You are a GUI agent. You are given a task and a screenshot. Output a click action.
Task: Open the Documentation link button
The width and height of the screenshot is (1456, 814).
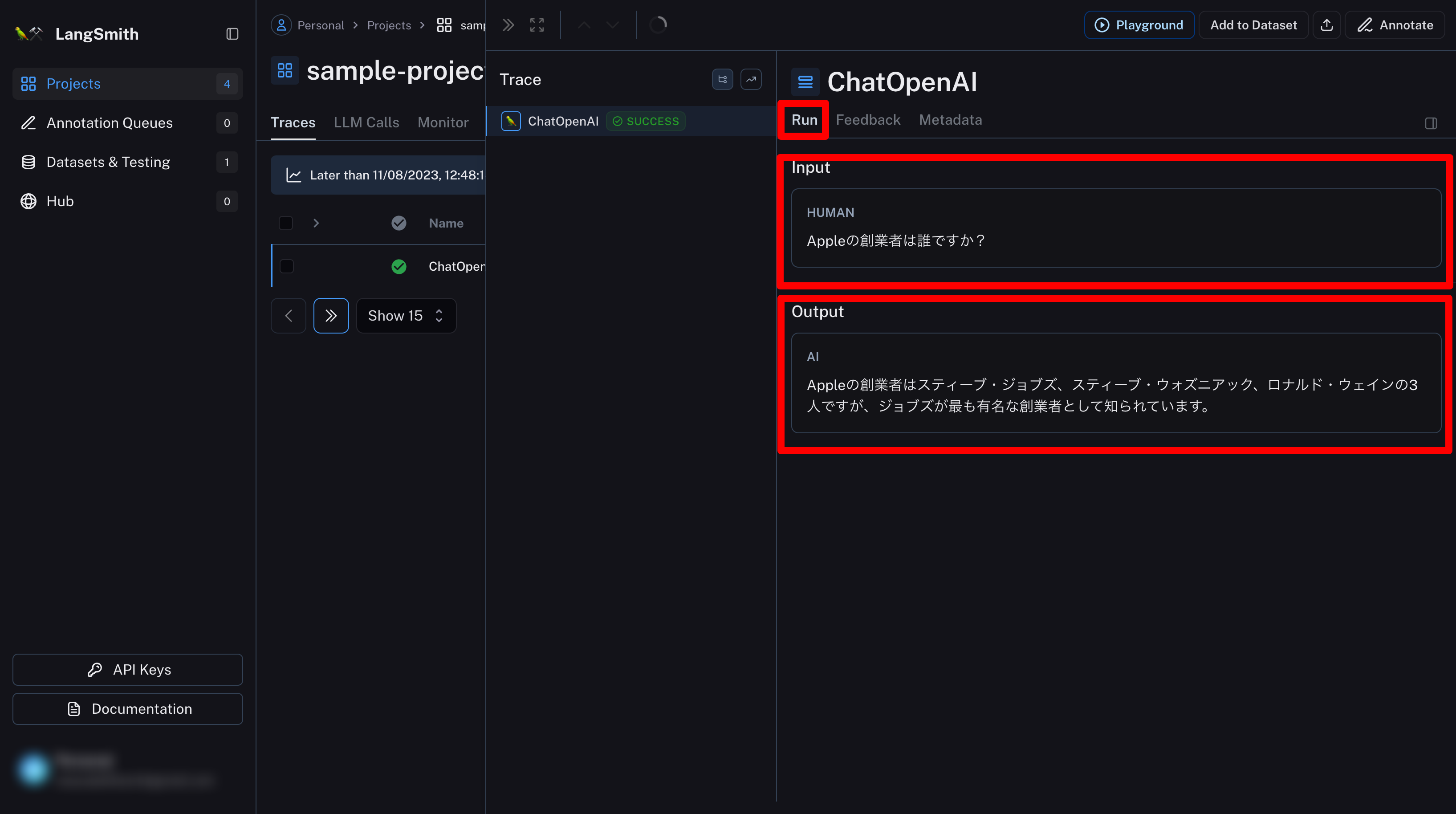pyautogui.click(x=128, y=709)
